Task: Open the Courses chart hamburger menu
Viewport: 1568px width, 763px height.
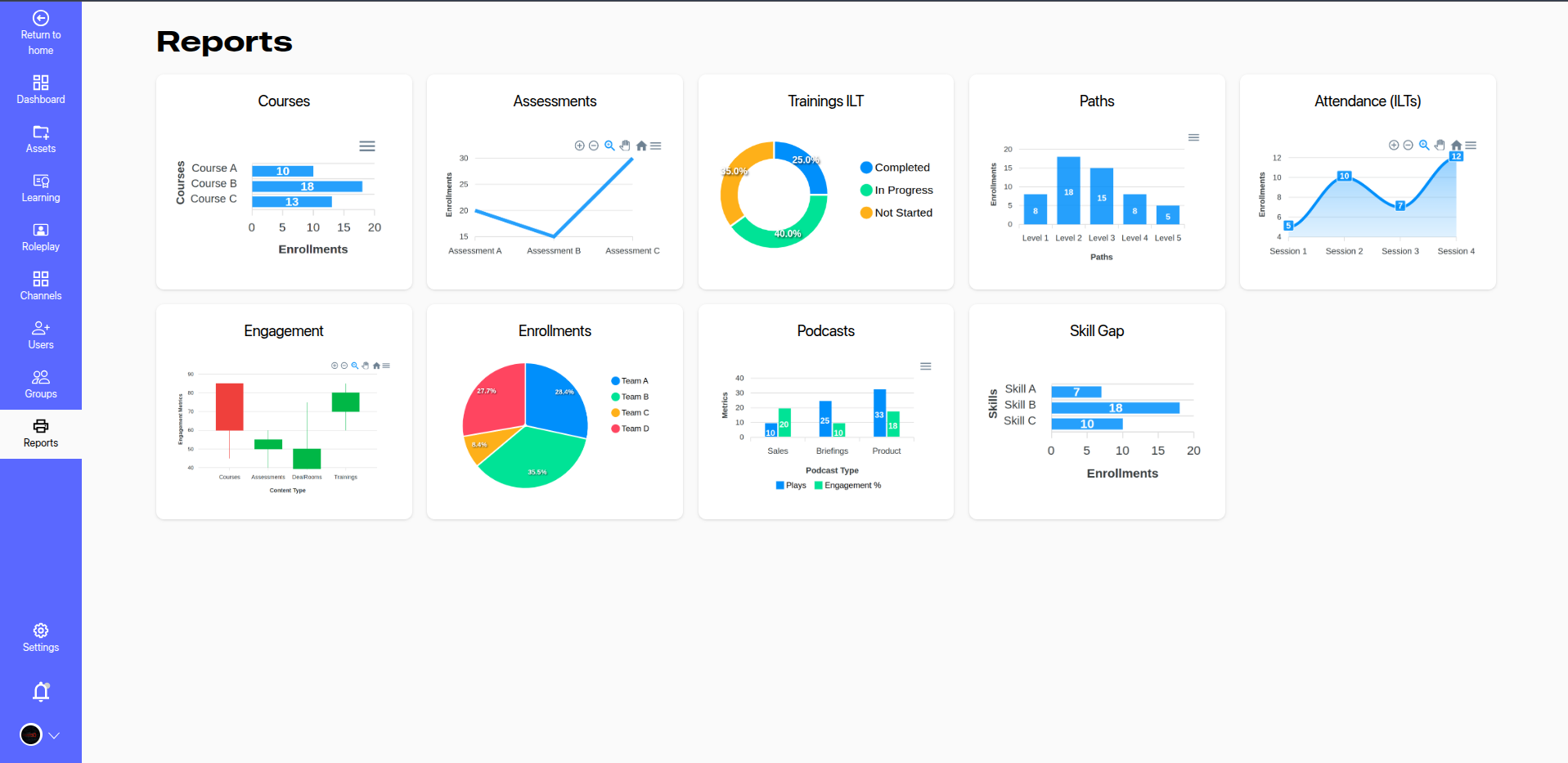Action: [x=367, y=146]
